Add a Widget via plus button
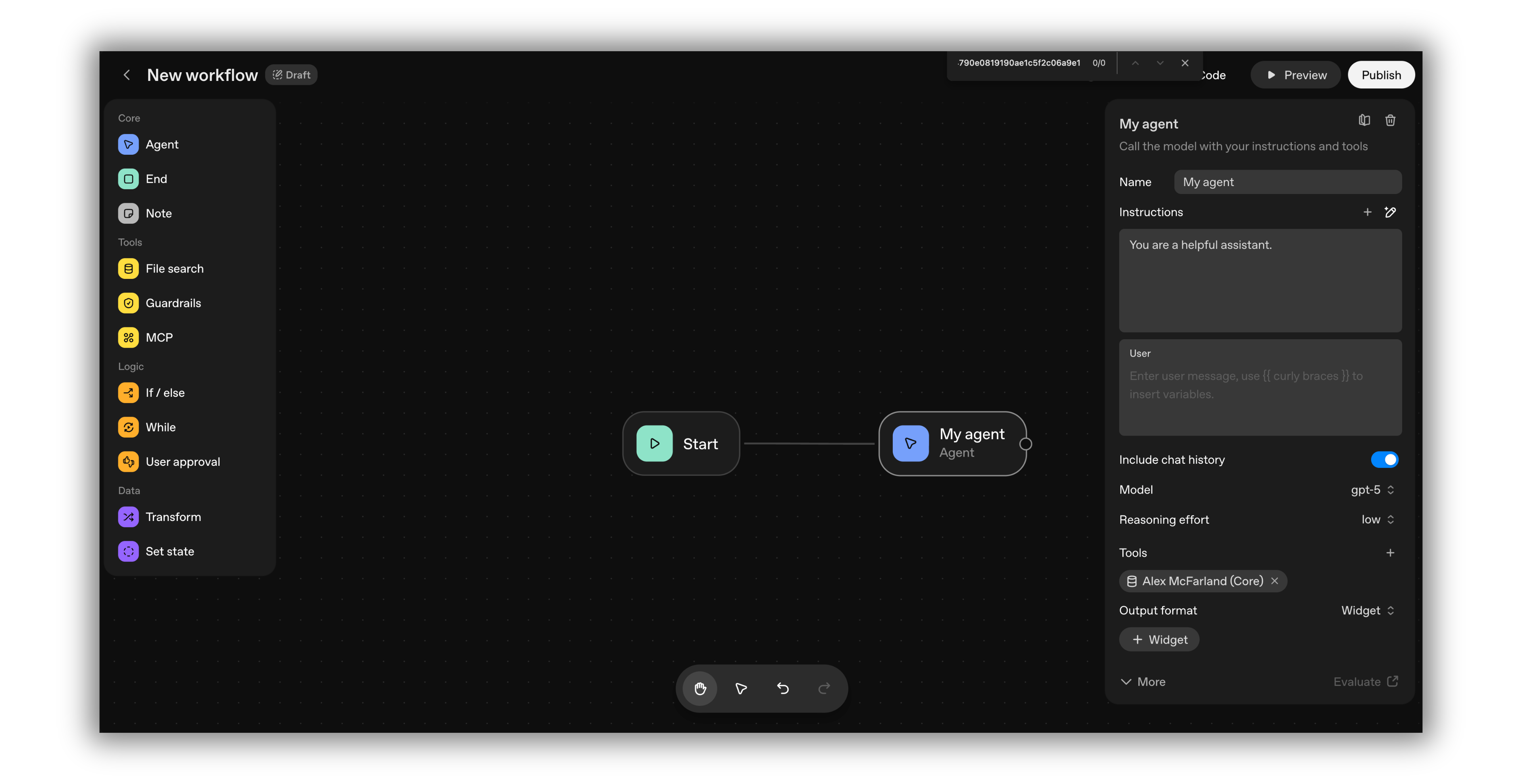 (1159, 640)
